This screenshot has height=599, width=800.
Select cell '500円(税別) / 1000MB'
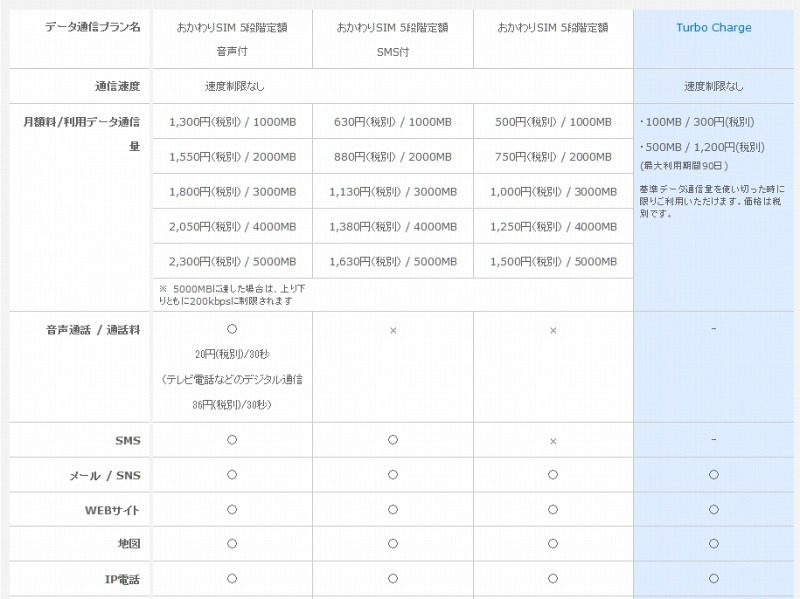click(x=554, y=122)
